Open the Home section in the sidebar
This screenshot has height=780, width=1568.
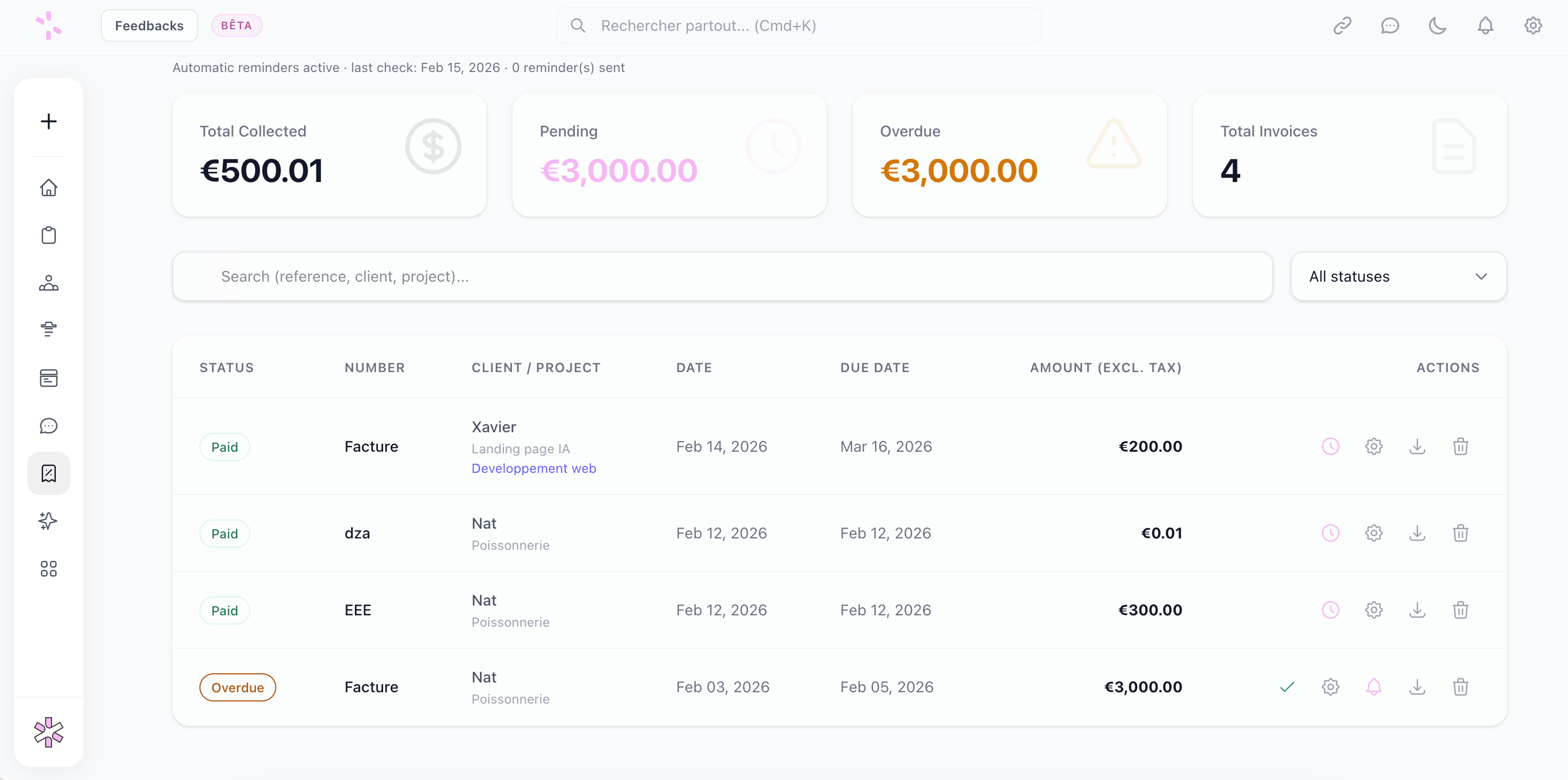49,187
